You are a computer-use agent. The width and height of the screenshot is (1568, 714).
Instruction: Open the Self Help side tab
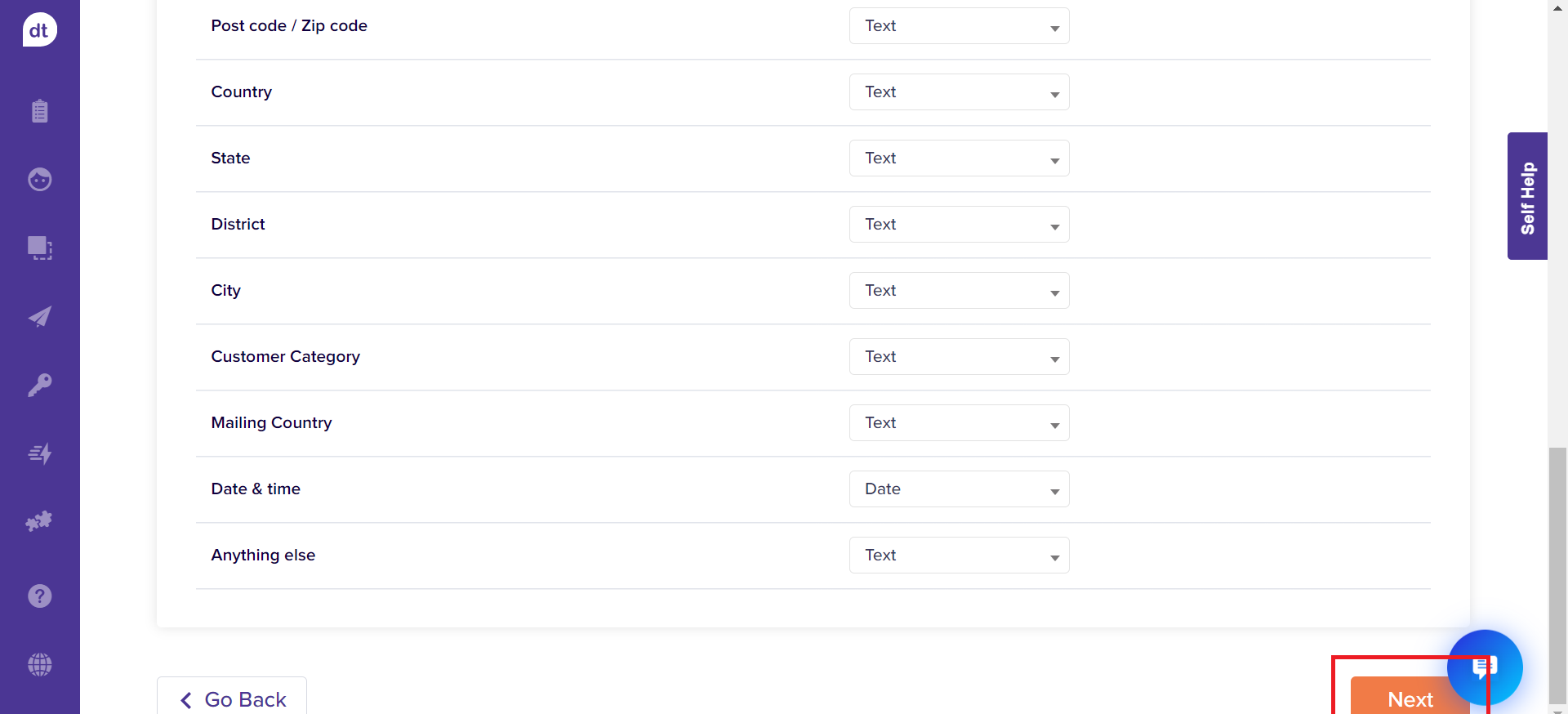click(1527, 196)
